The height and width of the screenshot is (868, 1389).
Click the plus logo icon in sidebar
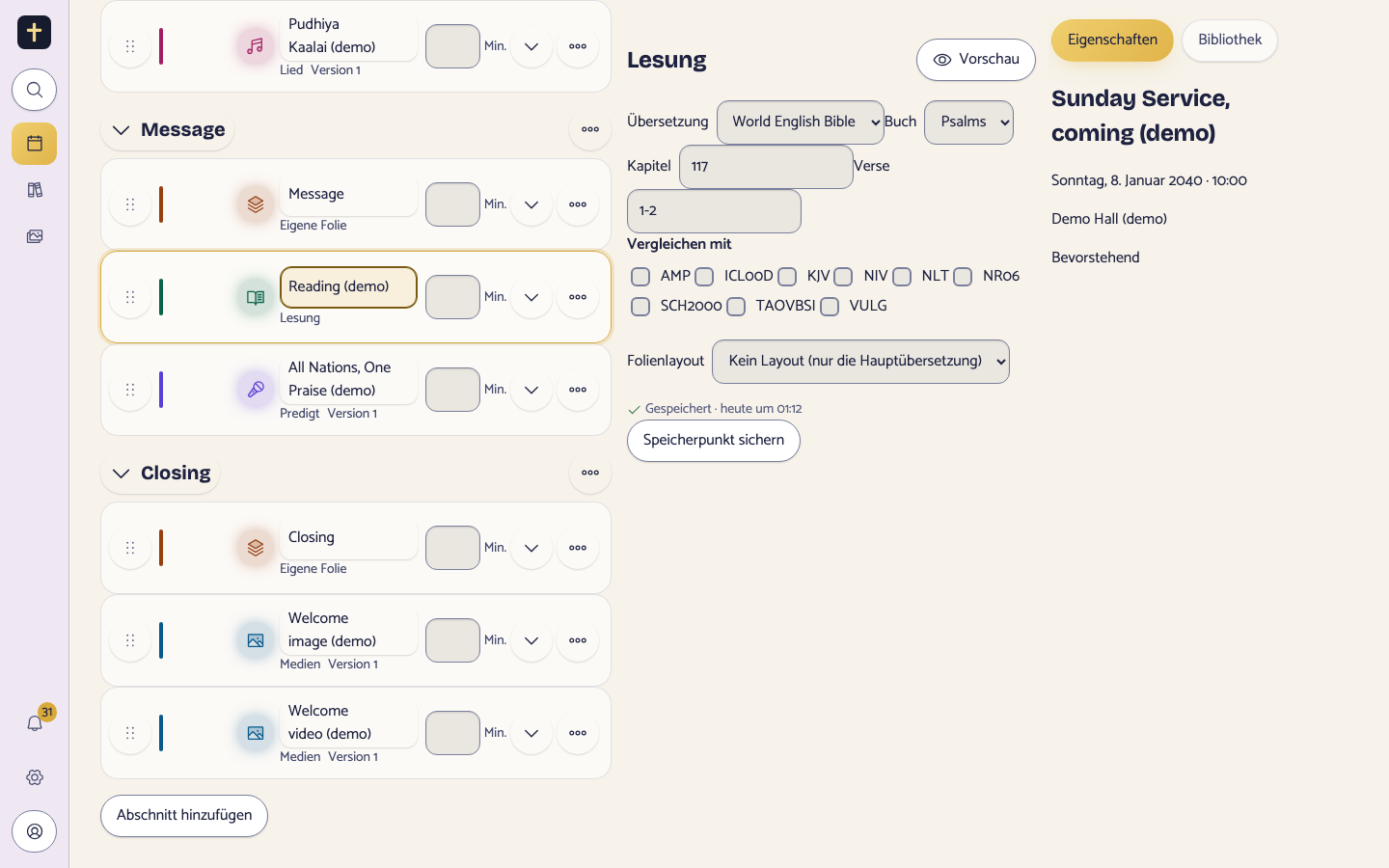click(34, 32)
